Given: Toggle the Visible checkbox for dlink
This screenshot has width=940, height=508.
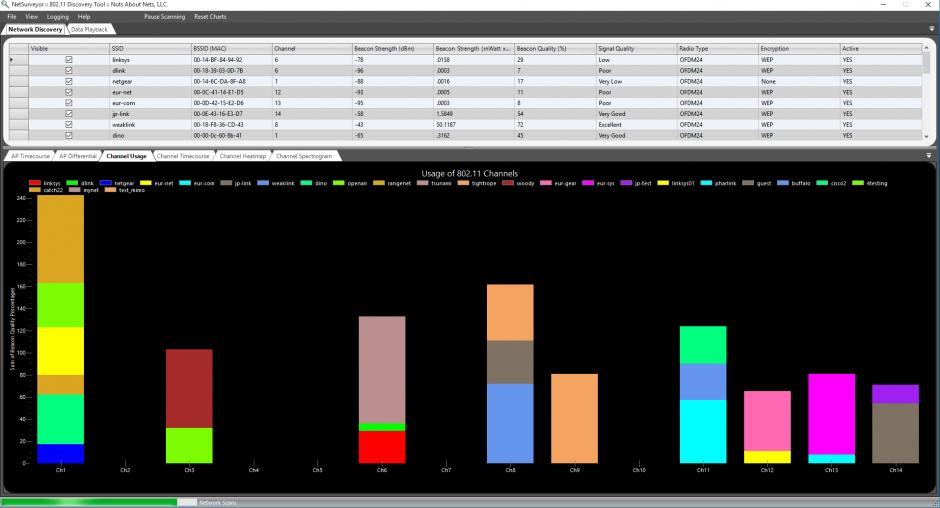Looking at the screenshot, I should pyautogui.click(x=69, y=70).
